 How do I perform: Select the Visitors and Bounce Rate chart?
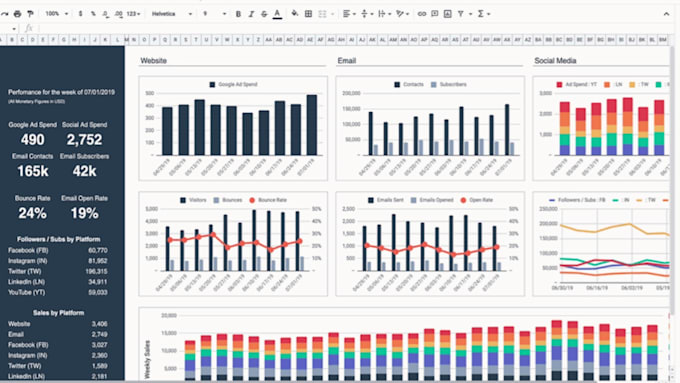(233, 244)
